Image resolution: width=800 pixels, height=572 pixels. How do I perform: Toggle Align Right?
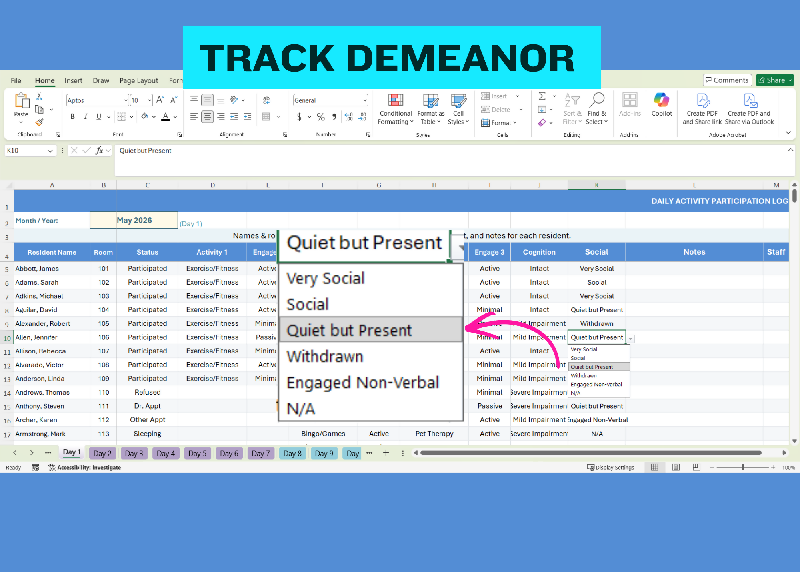[x=220, y=117]
